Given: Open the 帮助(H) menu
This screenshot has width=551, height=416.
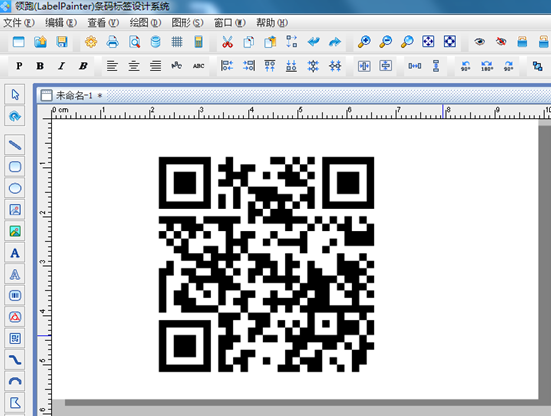Looking at the screenshot, I should (x=272, y=23).
